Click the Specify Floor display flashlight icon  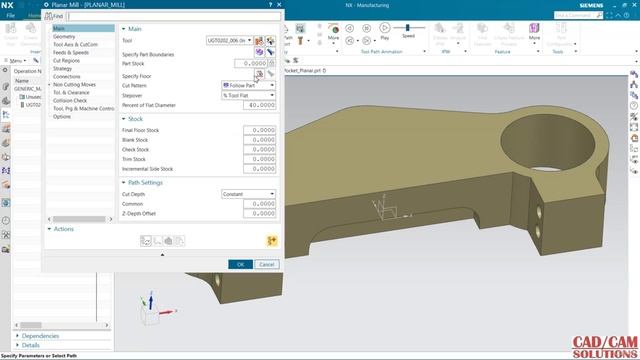(x=270, y=74)
